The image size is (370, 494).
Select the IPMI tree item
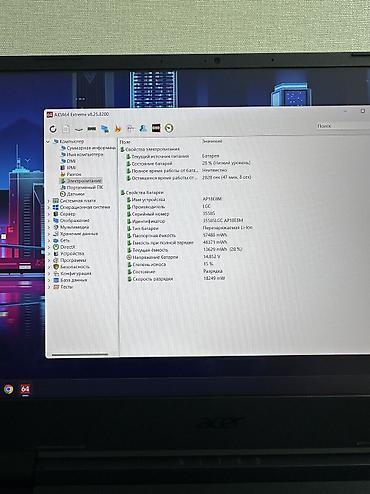[x=68, y=167]
